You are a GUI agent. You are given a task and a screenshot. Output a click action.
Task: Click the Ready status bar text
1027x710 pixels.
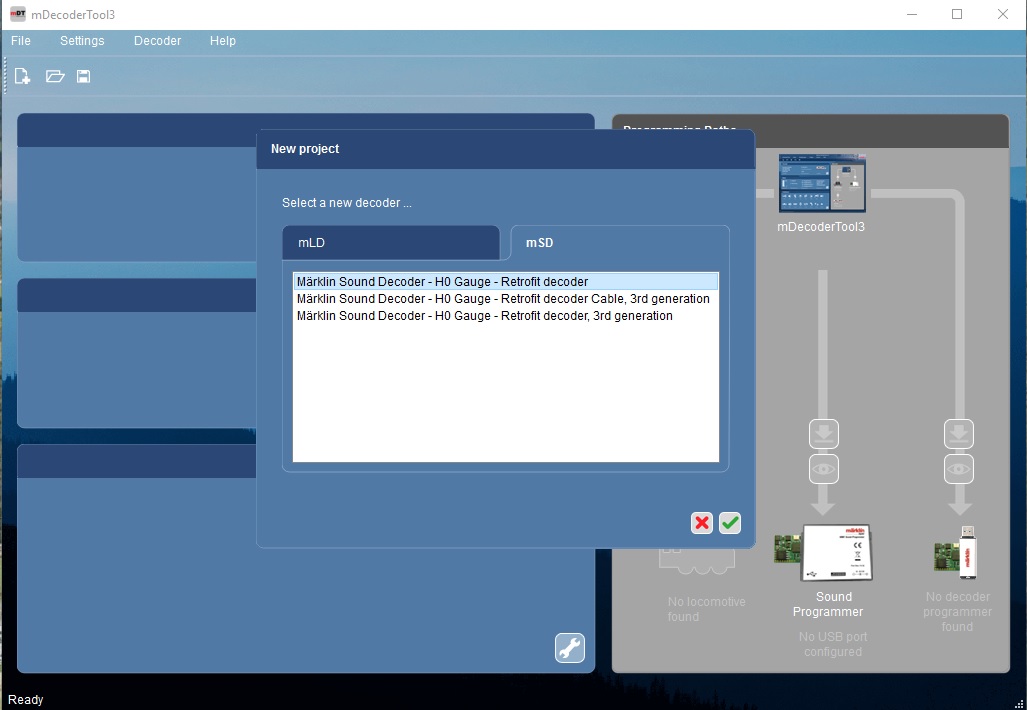[x=26, y=700]
